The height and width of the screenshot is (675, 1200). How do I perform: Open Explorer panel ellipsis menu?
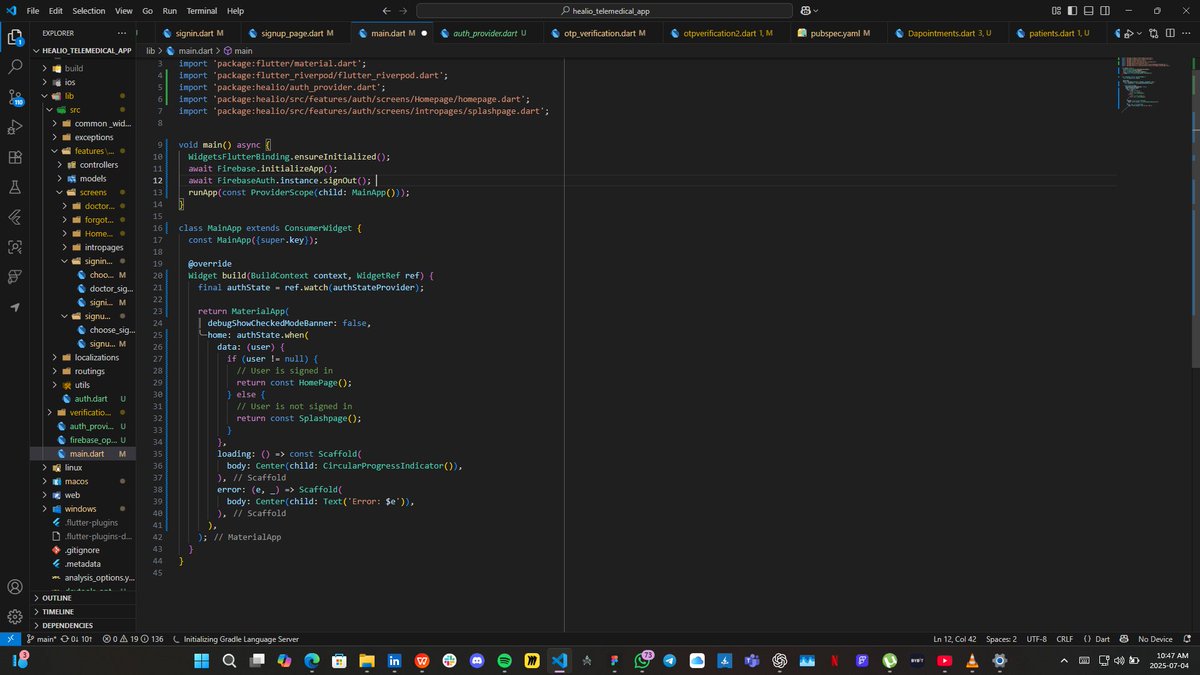pos(124,33)
